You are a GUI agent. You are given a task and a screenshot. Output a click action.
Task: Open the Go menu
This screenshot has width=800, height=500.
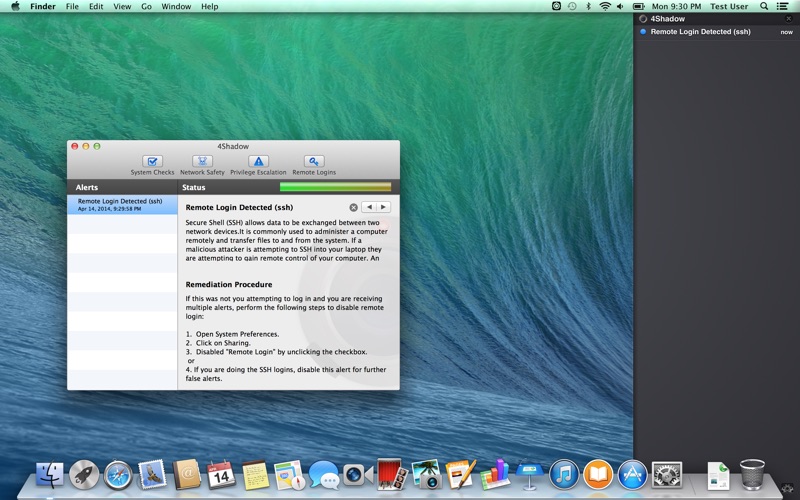click(x=146, y=6)
